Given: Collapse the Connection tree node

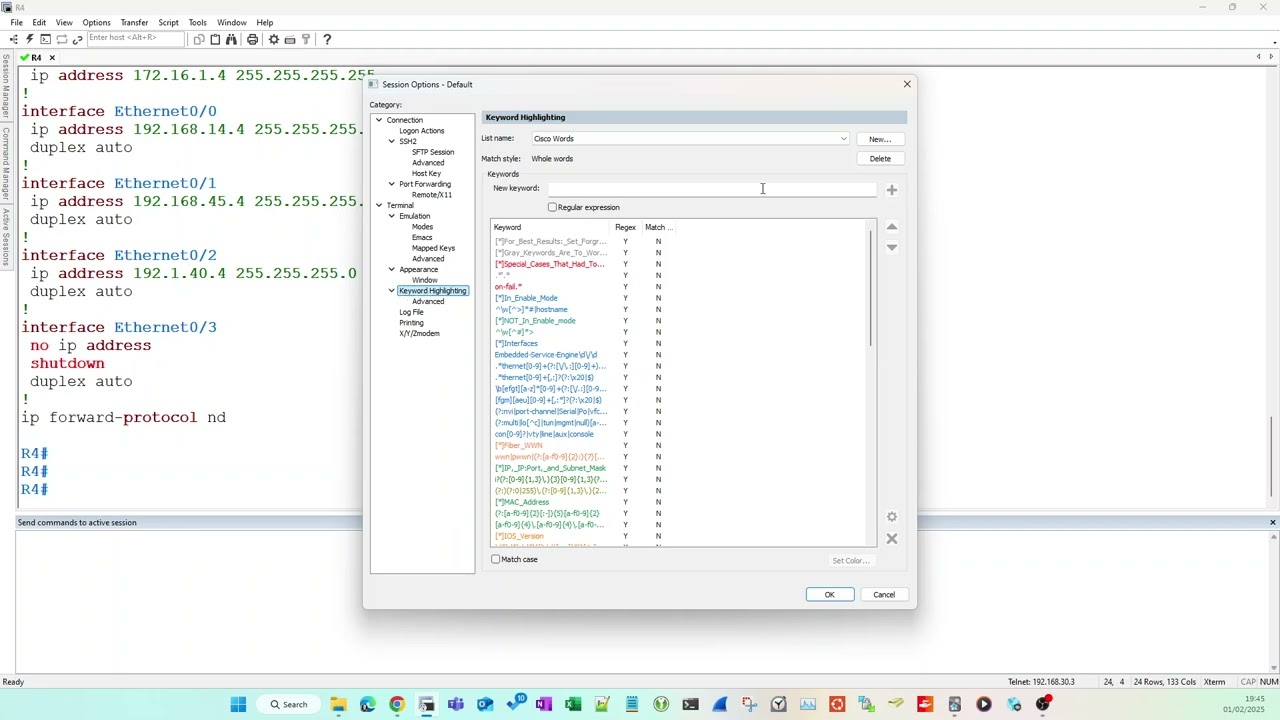Looking at the screenshot, I should coord(379,120).
